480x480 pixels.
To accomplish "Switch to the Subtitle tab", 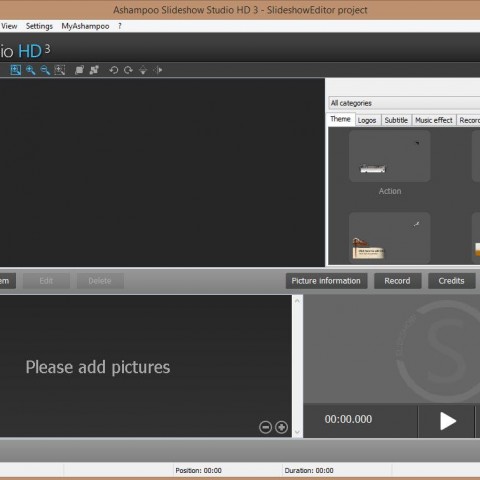I will [x=396, y=120].
